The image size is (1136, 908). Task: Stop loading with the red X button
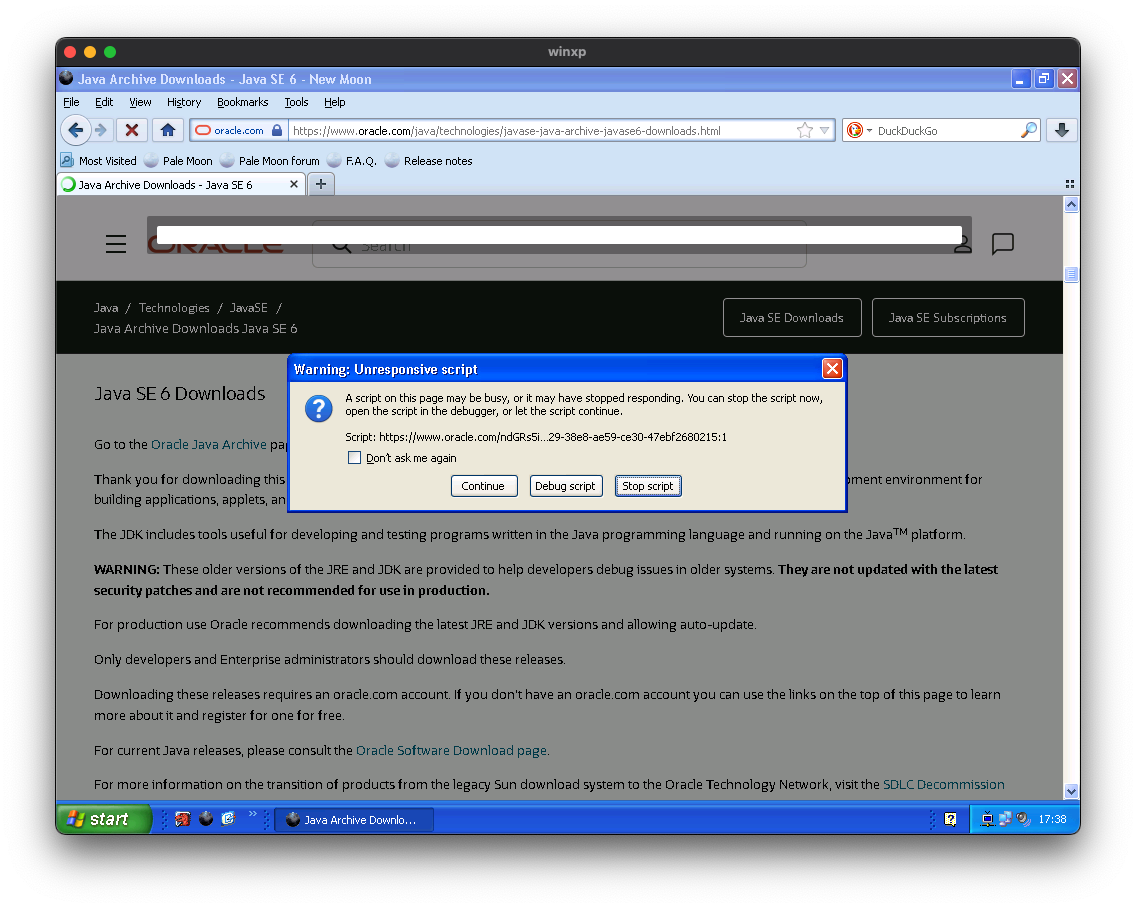pos(132,130)
